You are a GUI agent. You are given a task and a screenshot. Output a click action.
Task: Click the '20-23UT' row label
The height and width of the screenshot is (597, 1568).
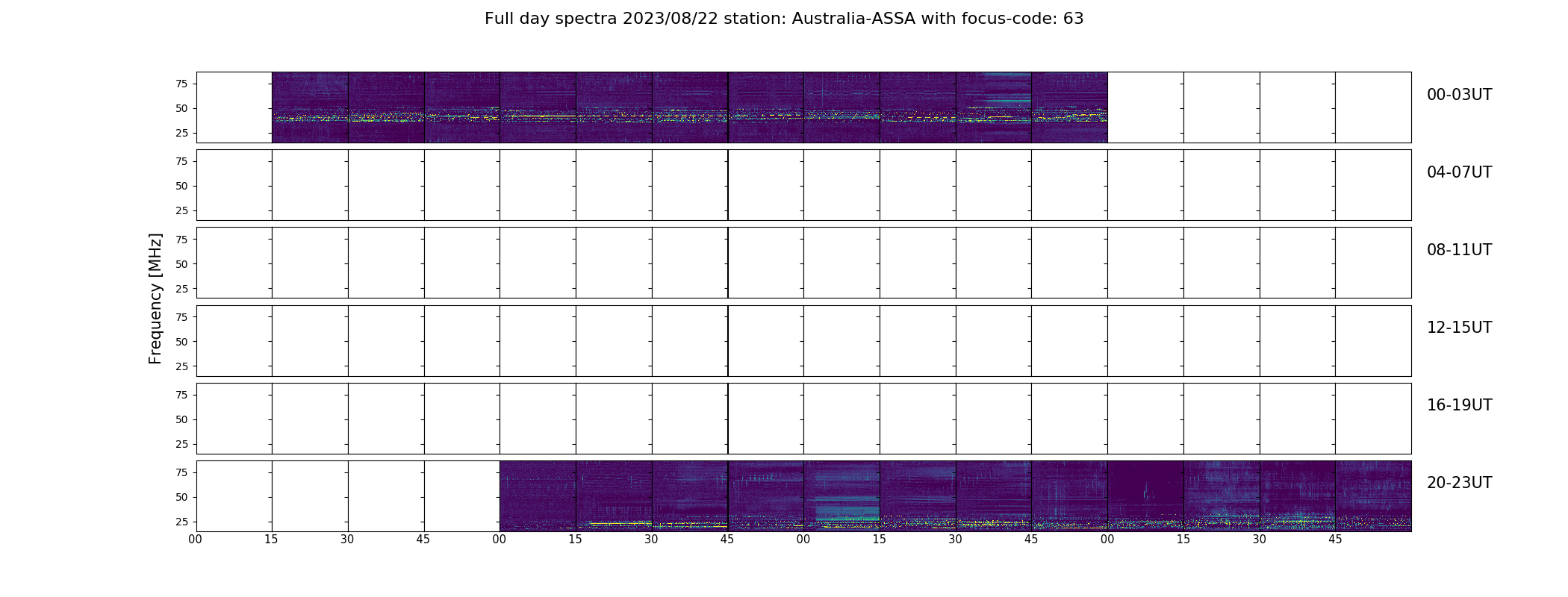point(1459,483)
